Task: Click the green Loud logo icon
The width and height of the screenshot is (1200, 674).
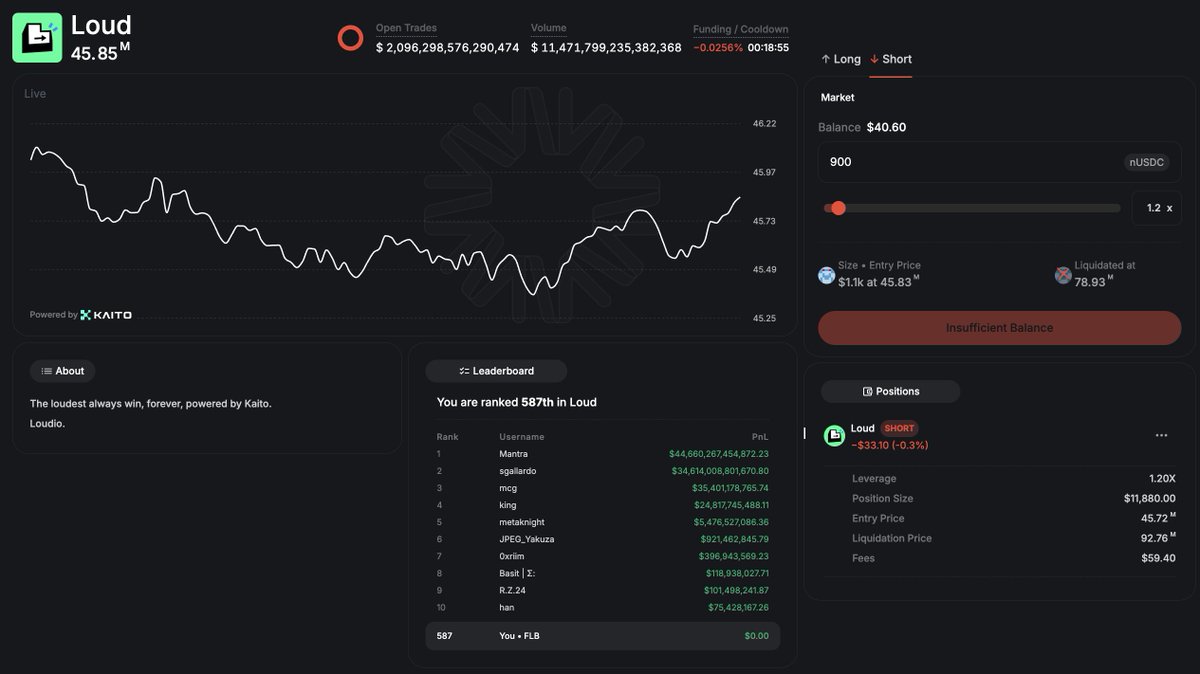Action: (37, 38)
